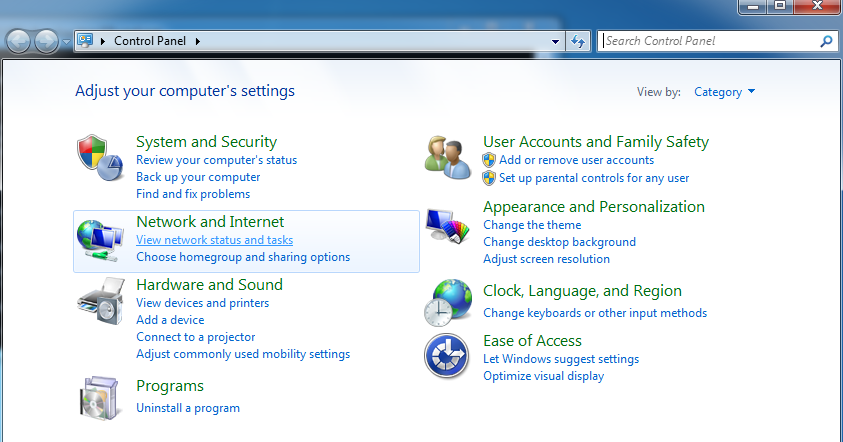Image resolution: width=843 pixels, height=442 pixels.
Task: Open the View by Category dropdown
Action: [x=724, y=92]
